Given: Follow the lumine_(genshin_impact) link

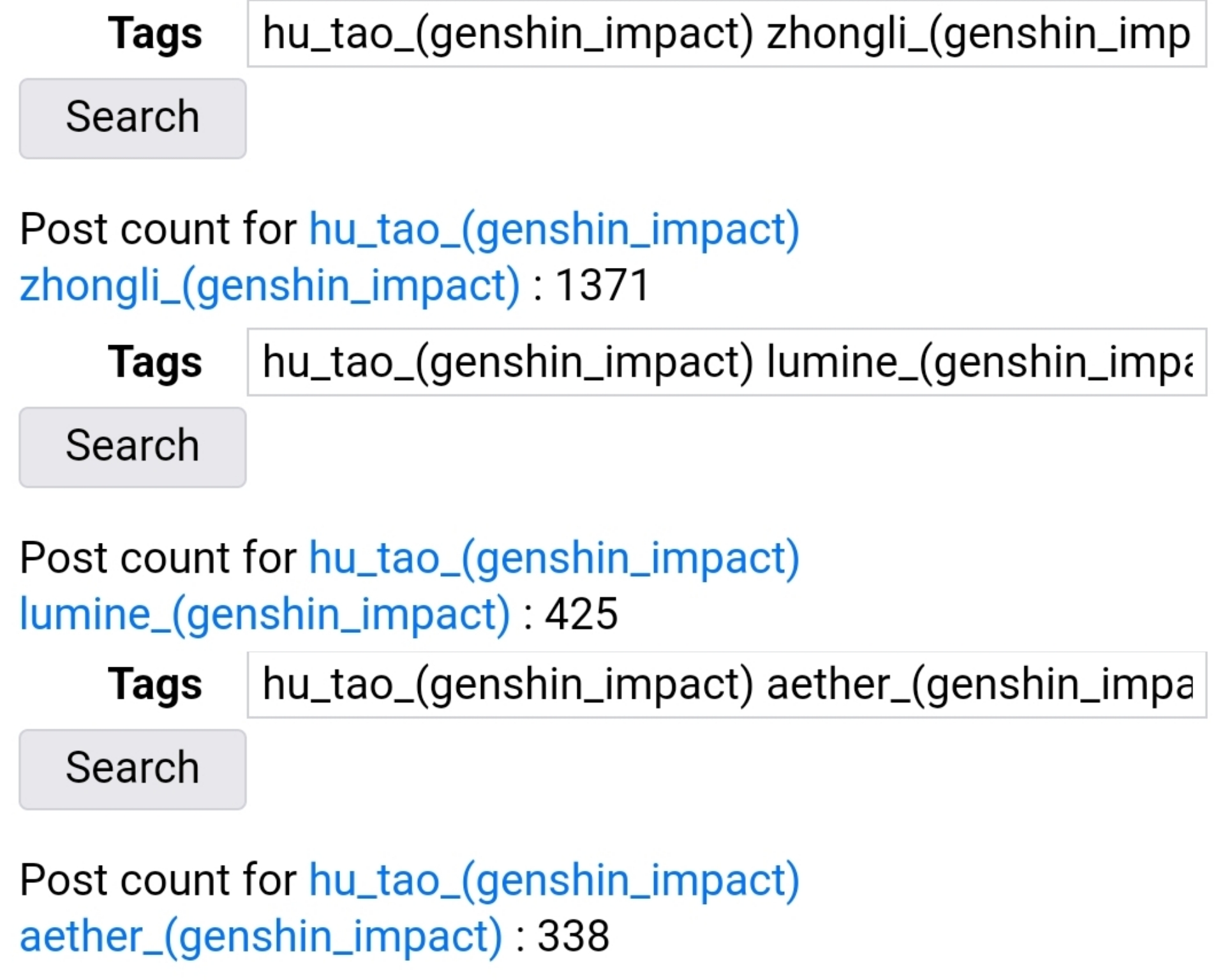Looking at the screenshot, I should pyautogui.click(x=265, y=614).
